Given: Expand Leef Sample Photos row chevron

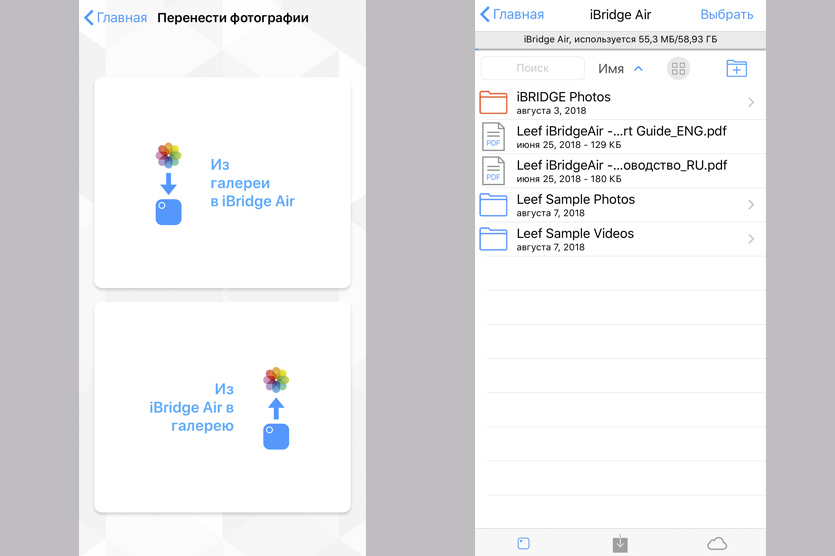Looking at the screenshot, I should tap(751, 205).
